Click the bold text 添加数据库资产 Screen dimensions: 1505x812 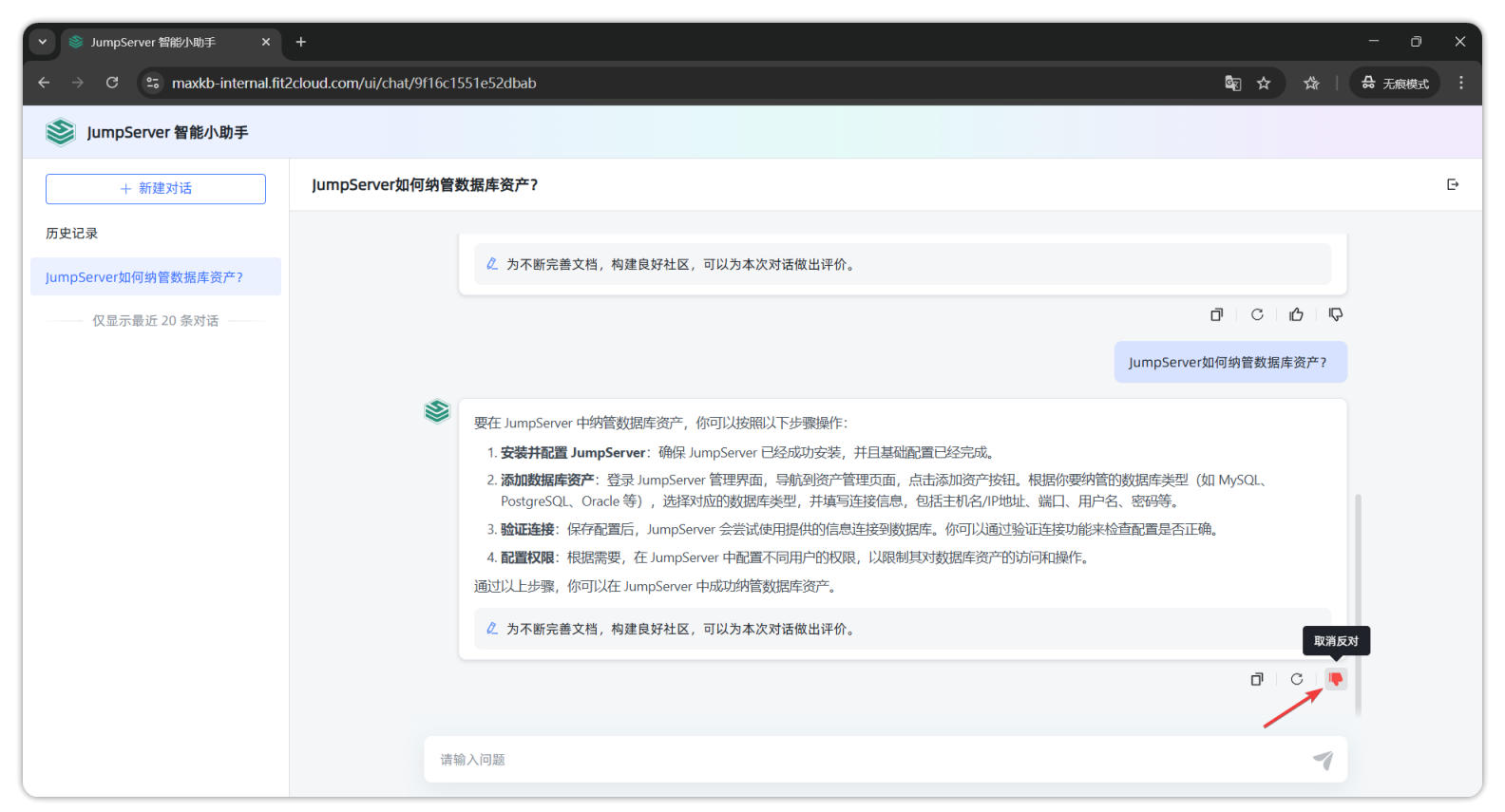tap(547, 480)
